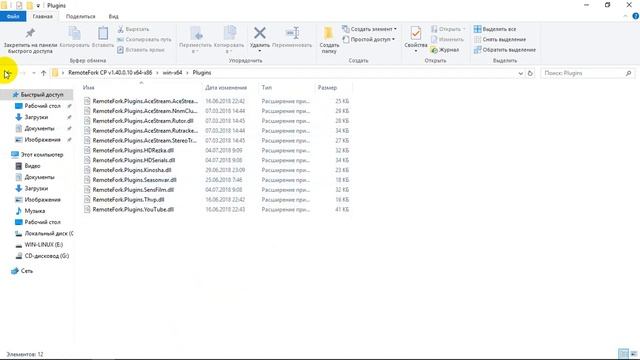Image resolution: width=640 pixels, height=360 pixels.
Task: Select RemoteFork.Plugins.Thvp.dll file
Action: click(128, 199)
